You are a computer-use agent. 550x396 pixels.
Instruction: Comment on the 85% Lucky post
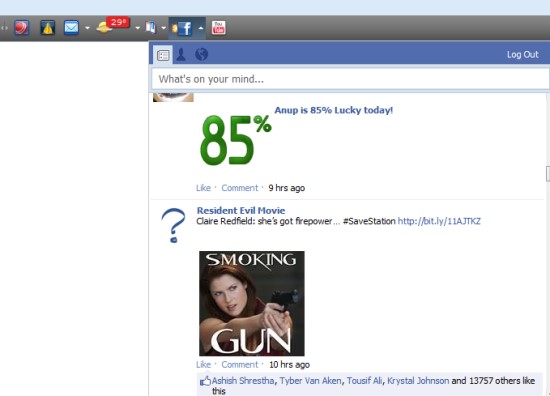(240, 188)
